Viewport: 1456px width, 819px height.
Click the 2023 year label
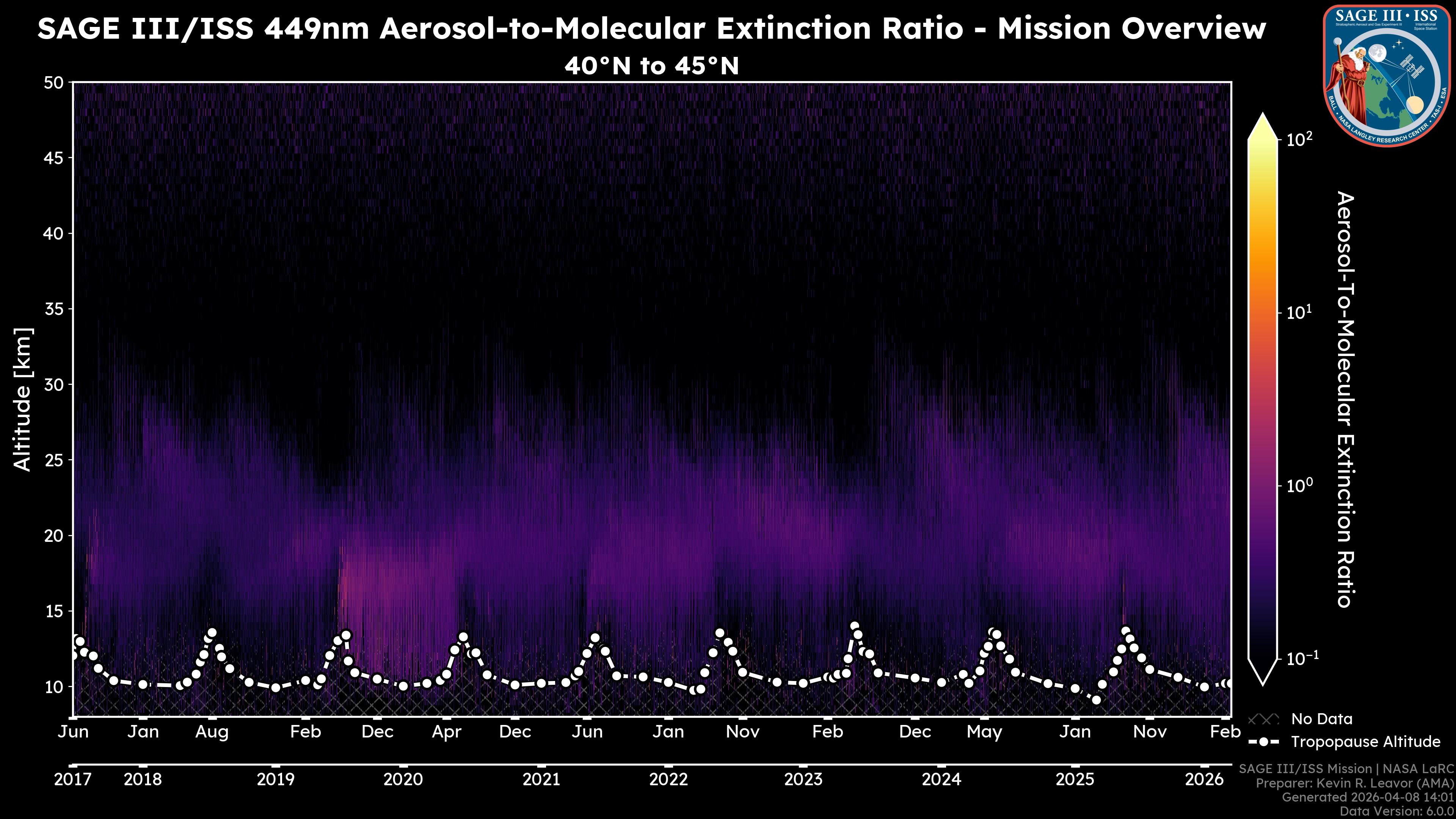pyautogui.click(x=803, y=780)
